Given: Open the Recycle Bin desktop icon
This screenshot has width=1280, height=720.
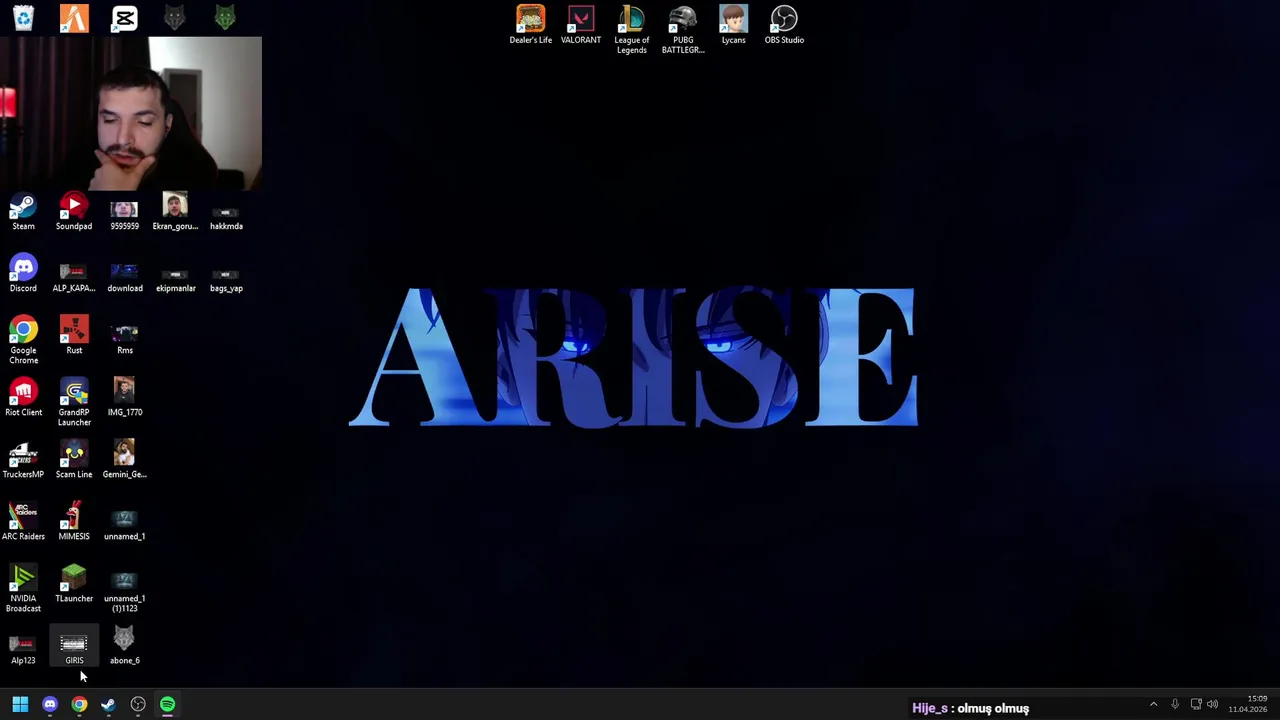Looking at the screenshot, I should [x=23, y=17].
